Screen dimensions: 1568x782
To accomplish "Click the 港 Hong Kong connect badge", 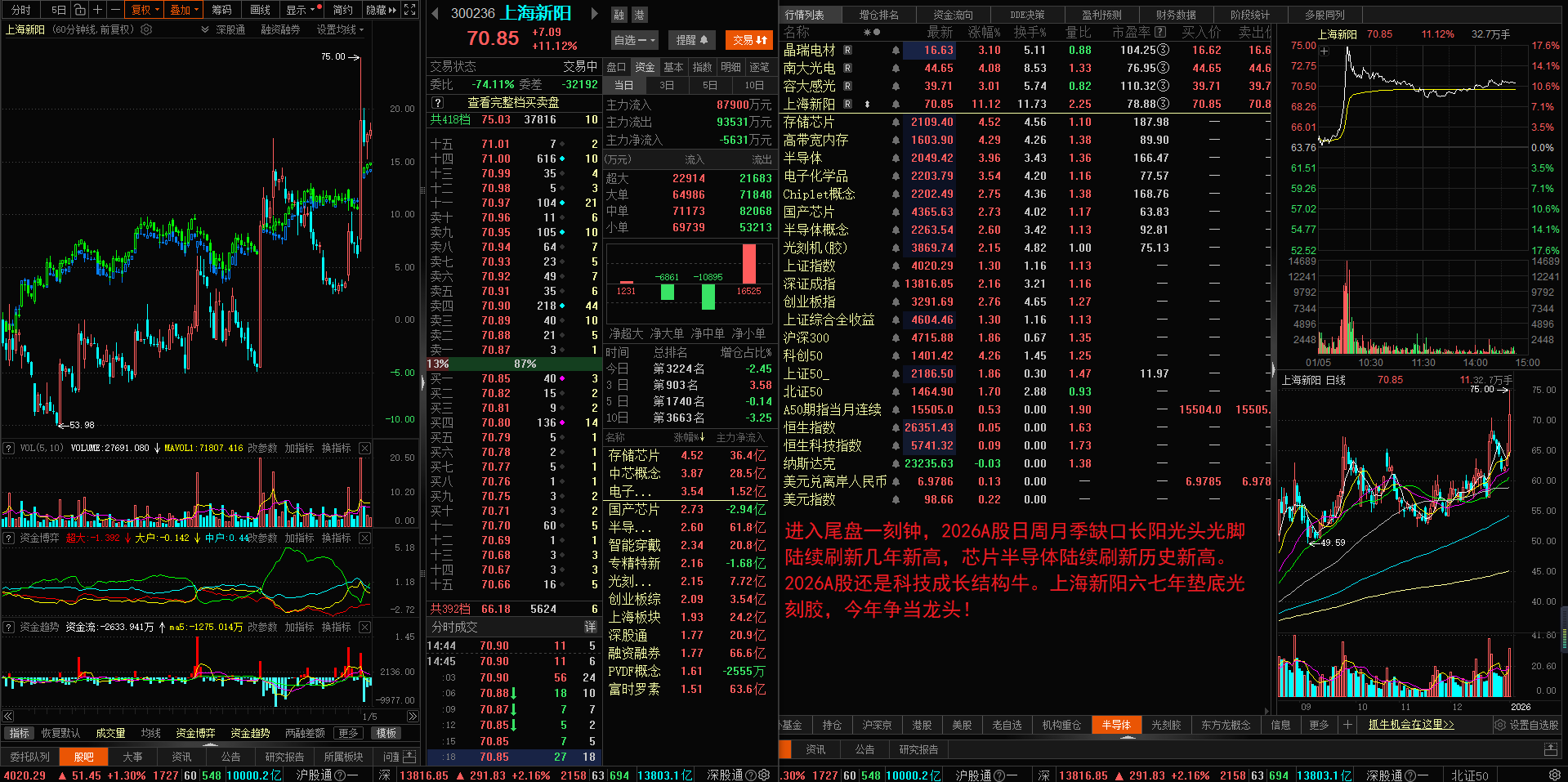I will pos(639,15).
